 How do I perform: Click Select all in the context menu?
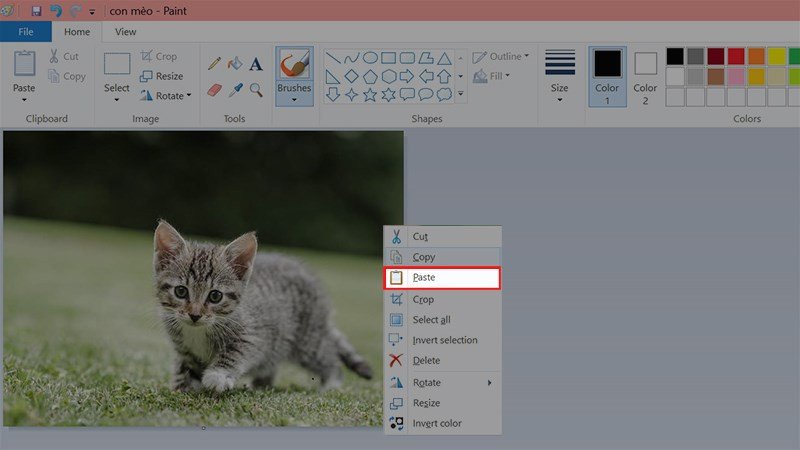tap(431, 320)
